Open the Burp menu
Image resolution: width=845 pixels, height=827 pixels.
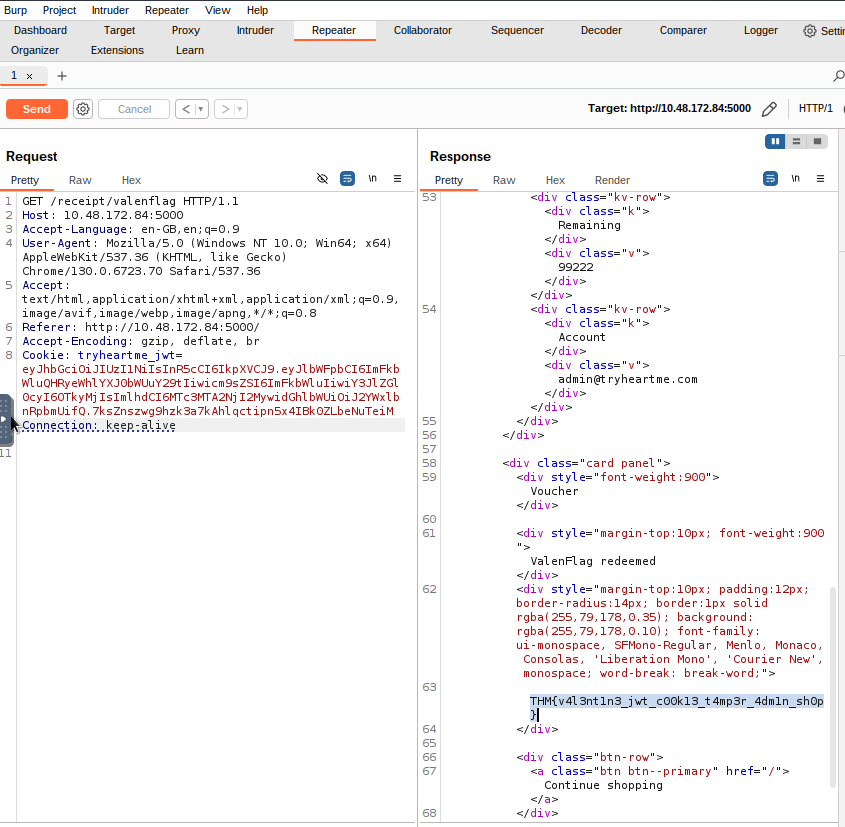16,10
